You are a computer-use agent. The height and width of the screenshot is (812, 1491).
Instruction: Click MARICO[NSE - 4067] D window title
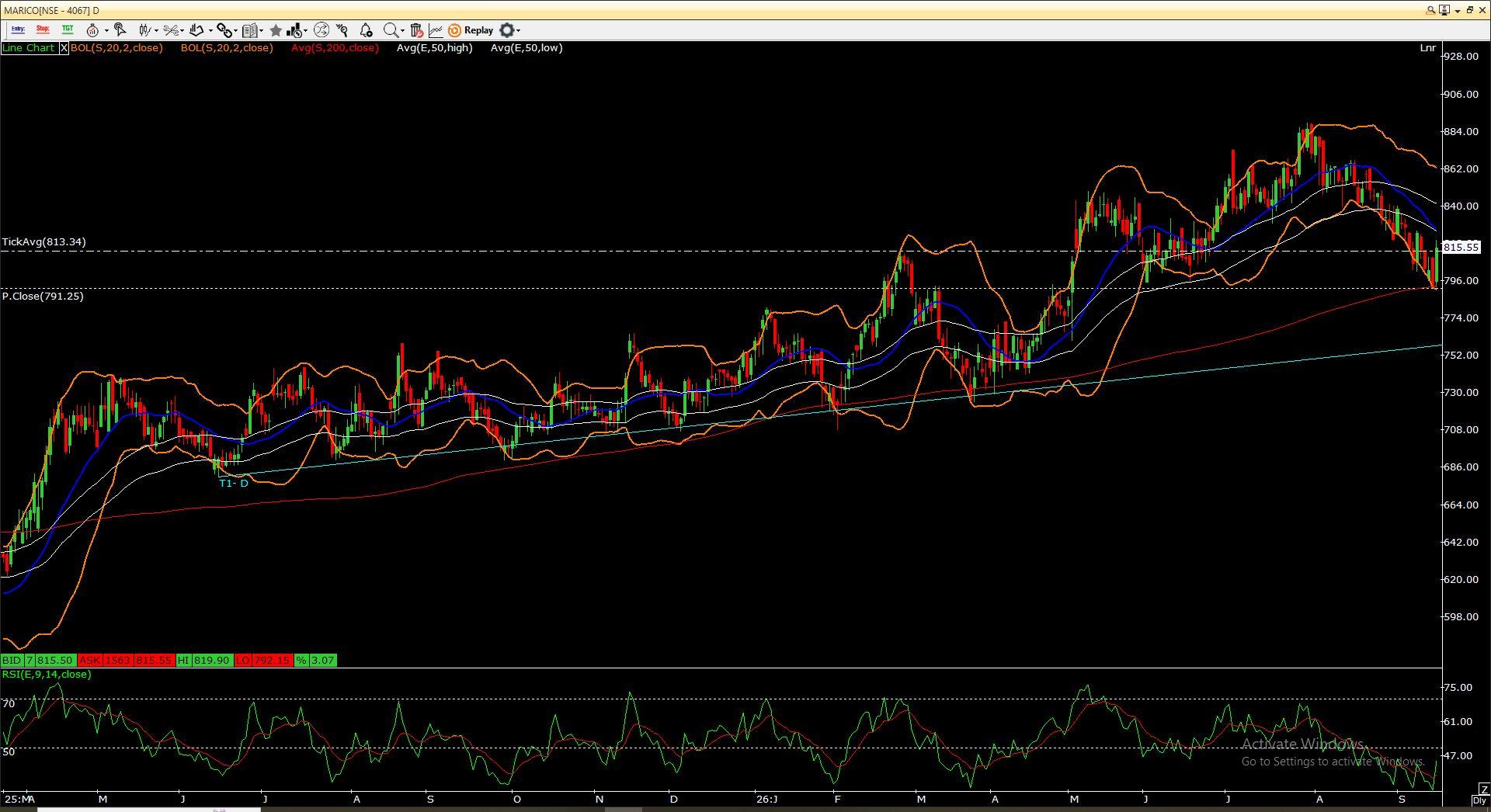click(52, 11)
